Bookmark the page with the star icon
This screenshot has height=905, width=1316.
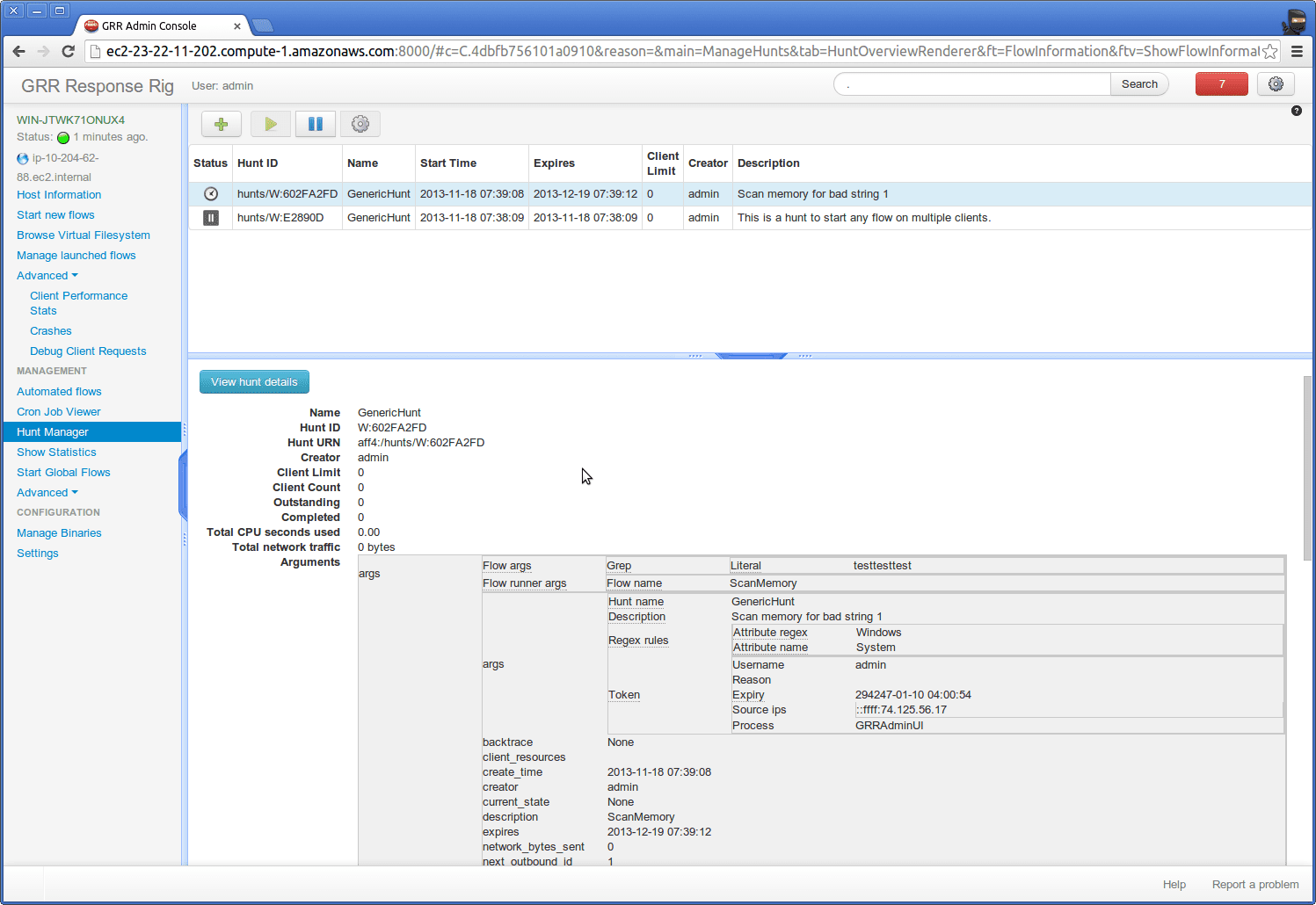pos(1269,52)
